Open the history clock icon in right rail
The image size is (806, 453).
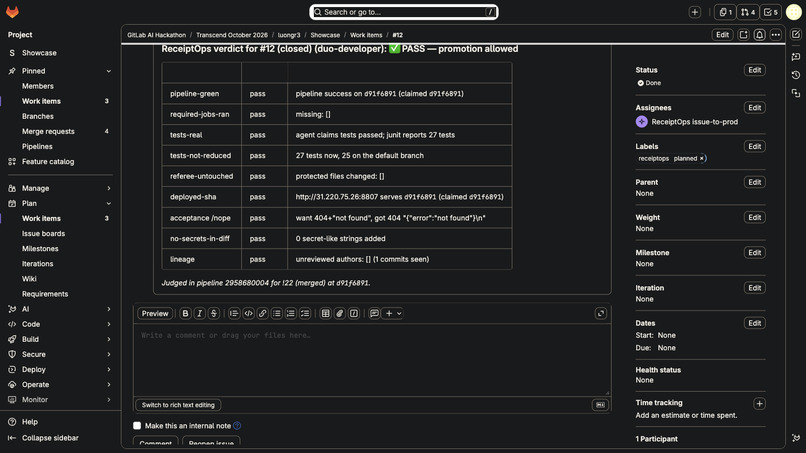[x=796, y=75]
